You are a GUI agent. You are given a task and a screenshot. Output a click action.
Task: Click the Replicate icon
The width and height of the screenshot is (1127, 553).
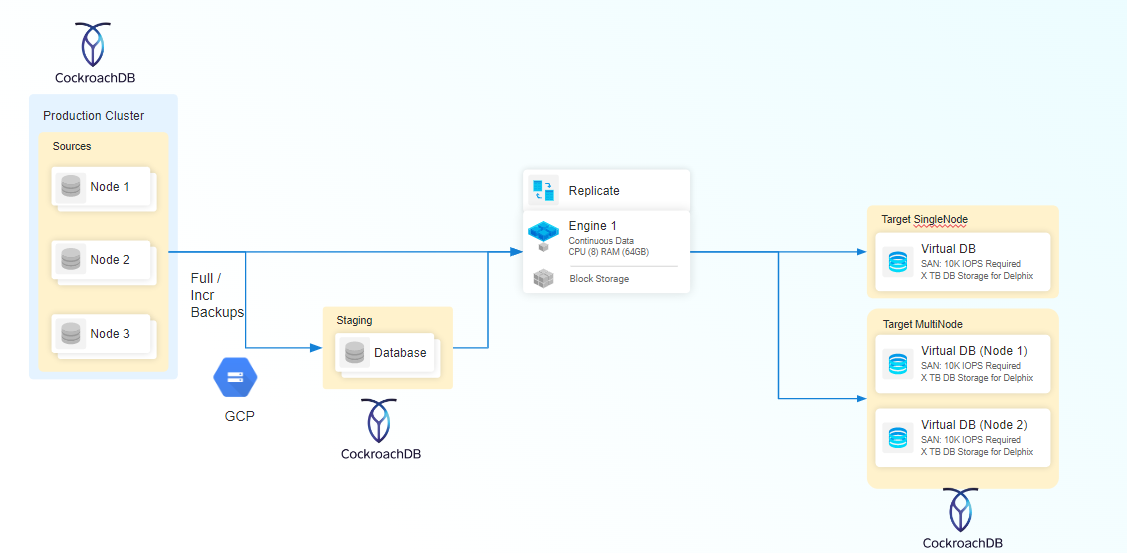[544, 190]
